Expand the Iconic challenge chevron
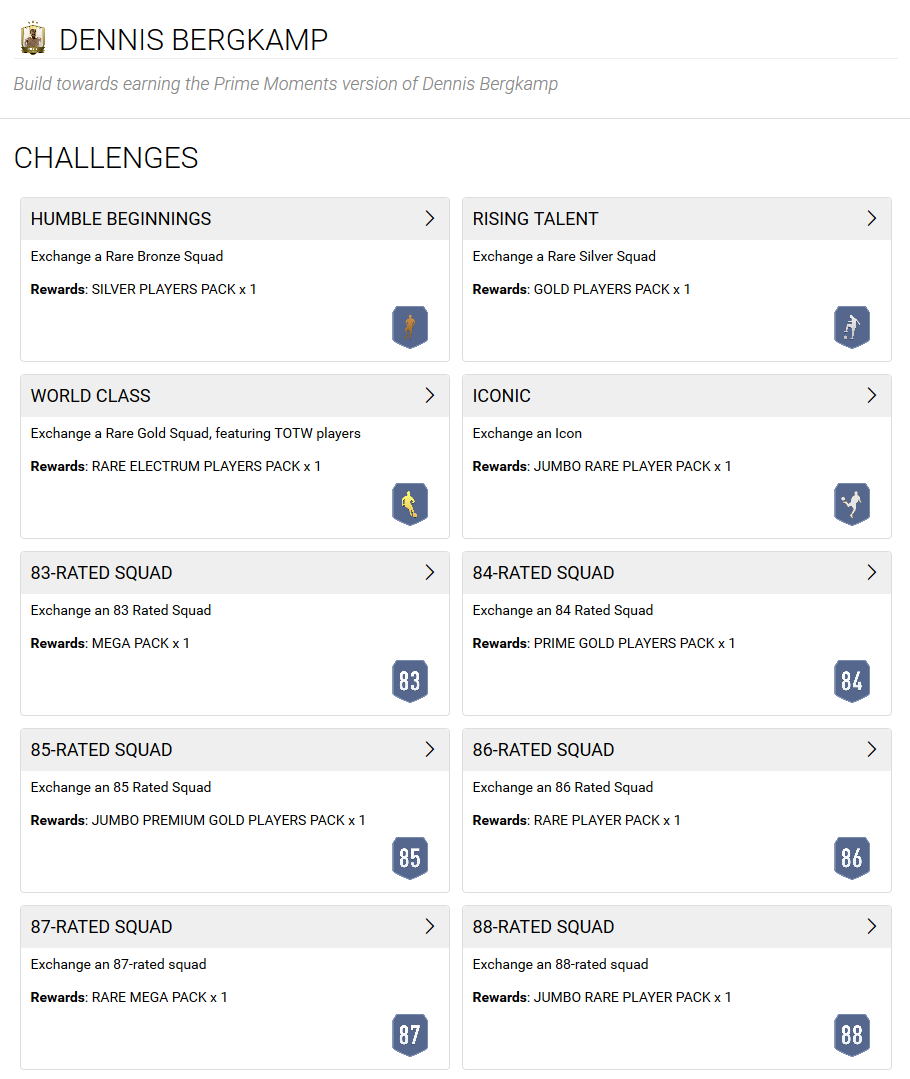Image resolution: width=910 pixels, height=1079 pixels. point(871,396)
